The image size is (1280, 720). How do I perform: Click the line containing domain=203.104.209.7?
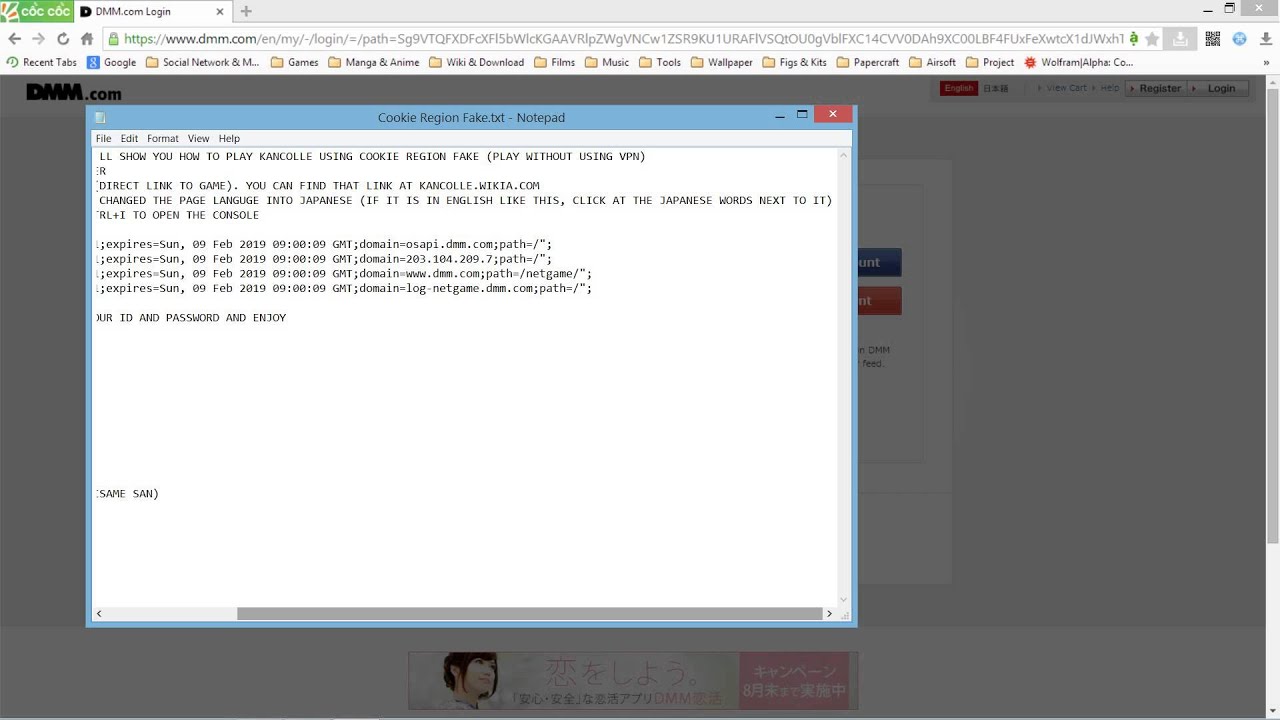(324, 259)
